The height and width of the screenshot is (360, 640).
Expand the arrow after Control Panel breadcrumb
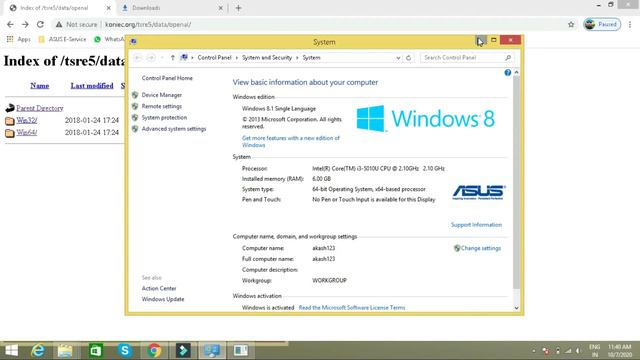tap(237, 58)
